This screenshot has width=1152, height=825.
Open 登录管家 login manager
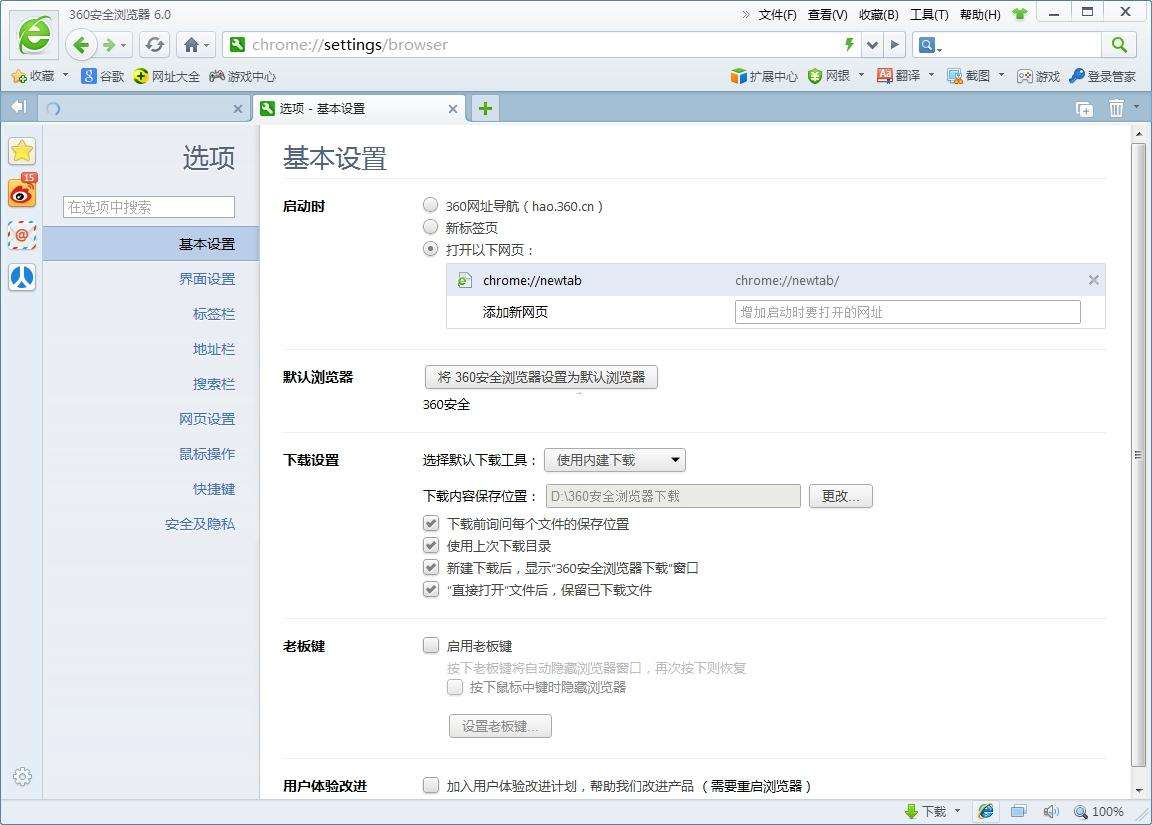[1102, 76]
